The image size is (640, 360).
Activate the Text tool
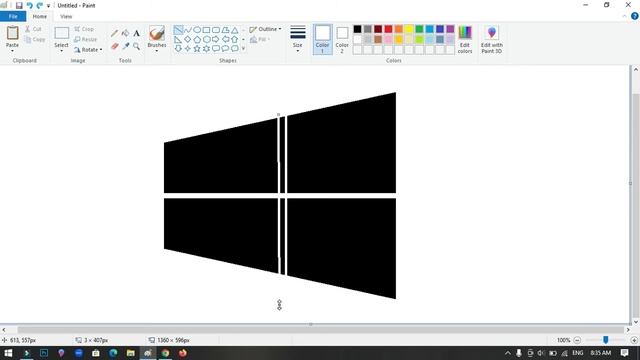click(x=136, y=33)
